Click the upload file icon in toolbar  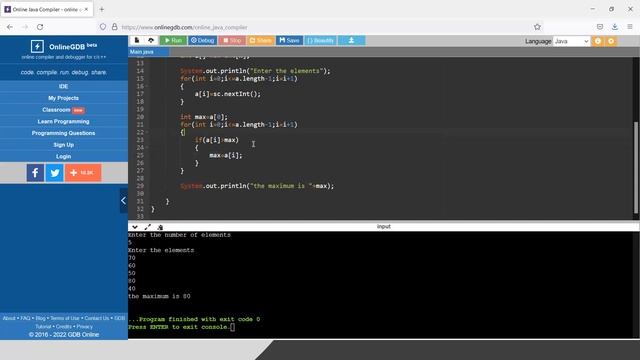point(151,40)
